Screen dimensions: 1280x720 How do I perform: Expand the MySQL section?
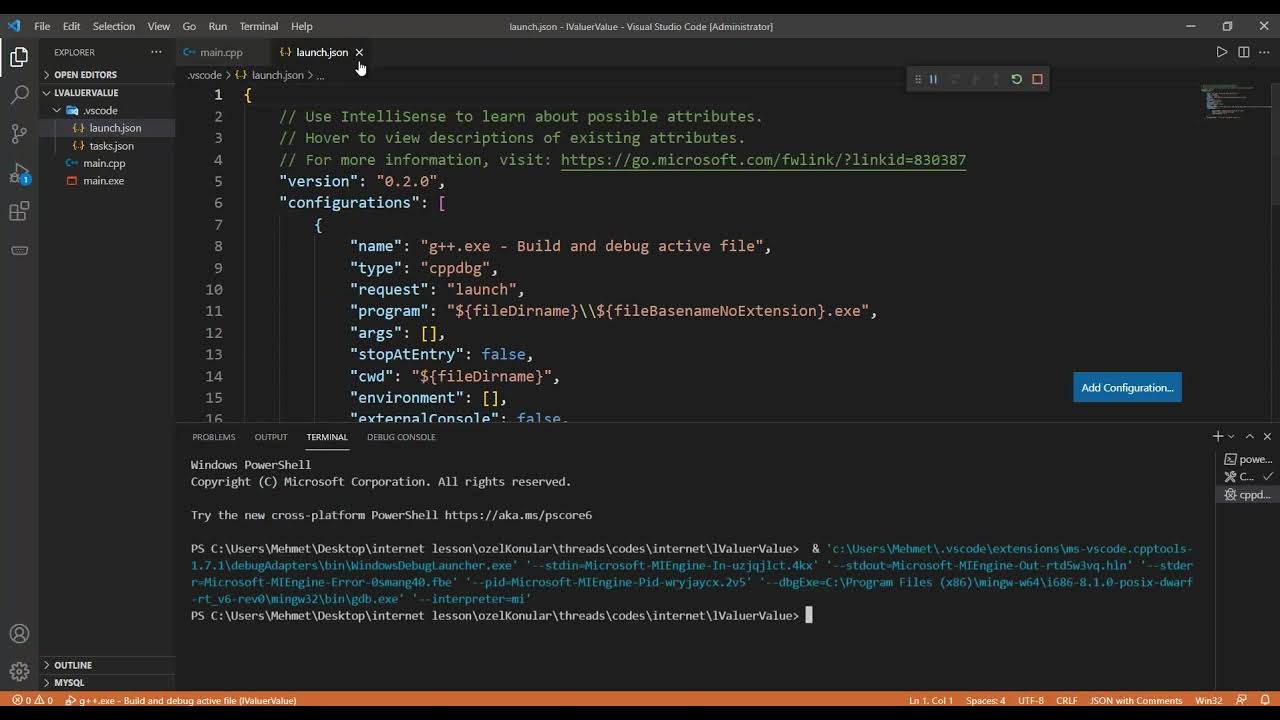(108, 682)
